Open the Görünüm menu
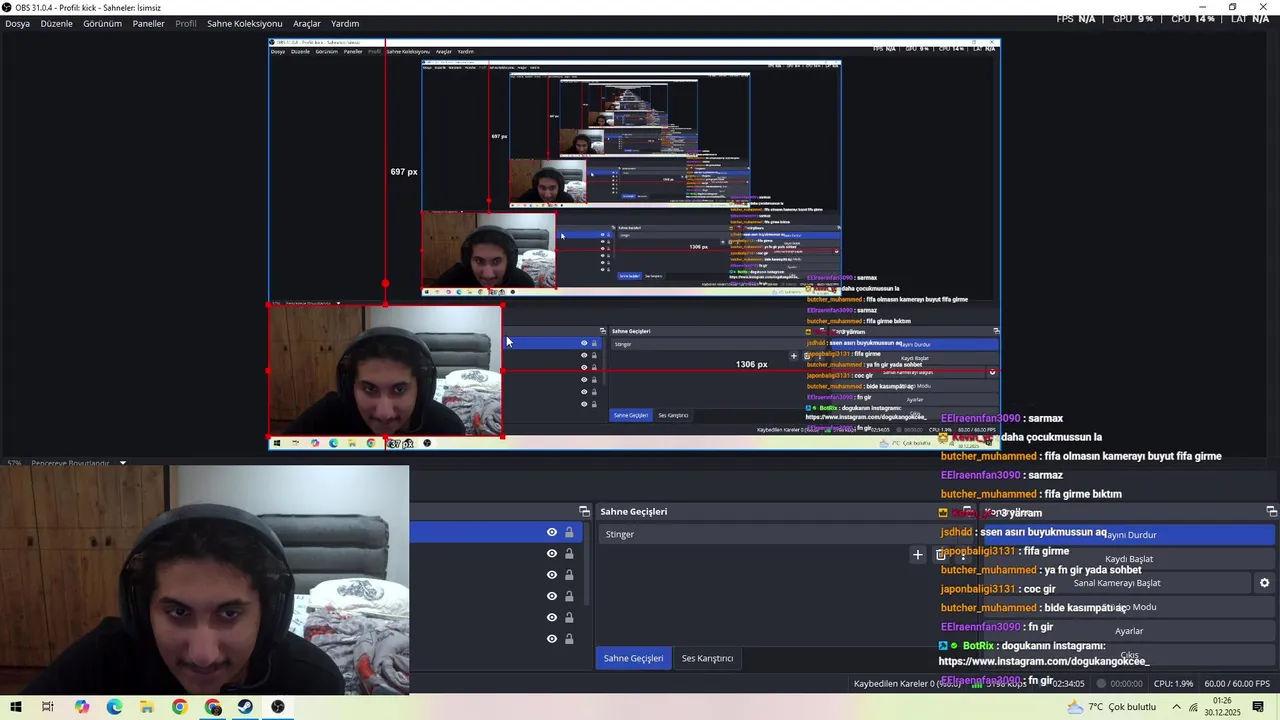 [x=102, y=23]
